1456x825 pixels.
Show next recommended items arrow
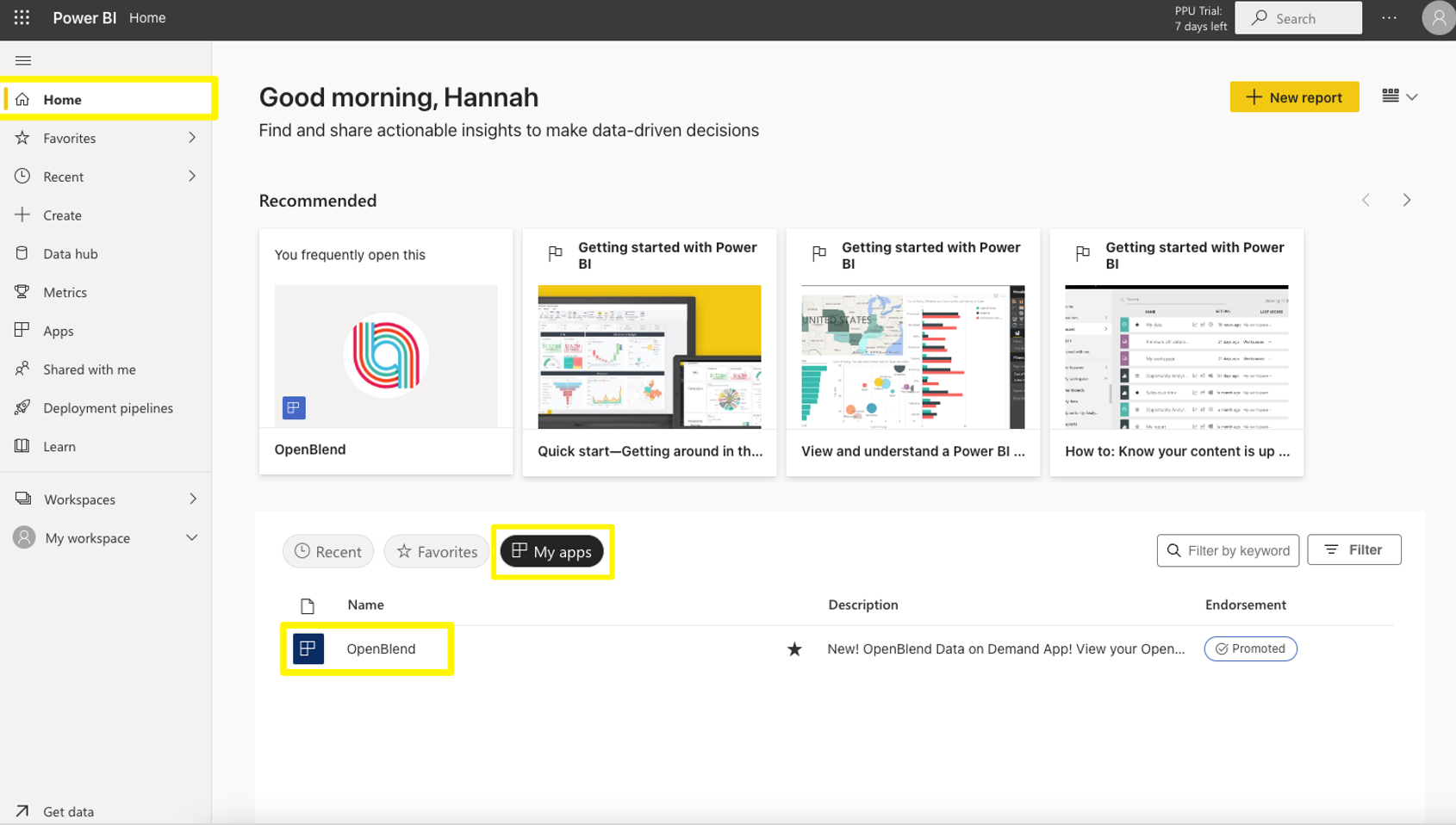tap(1407, 200)
